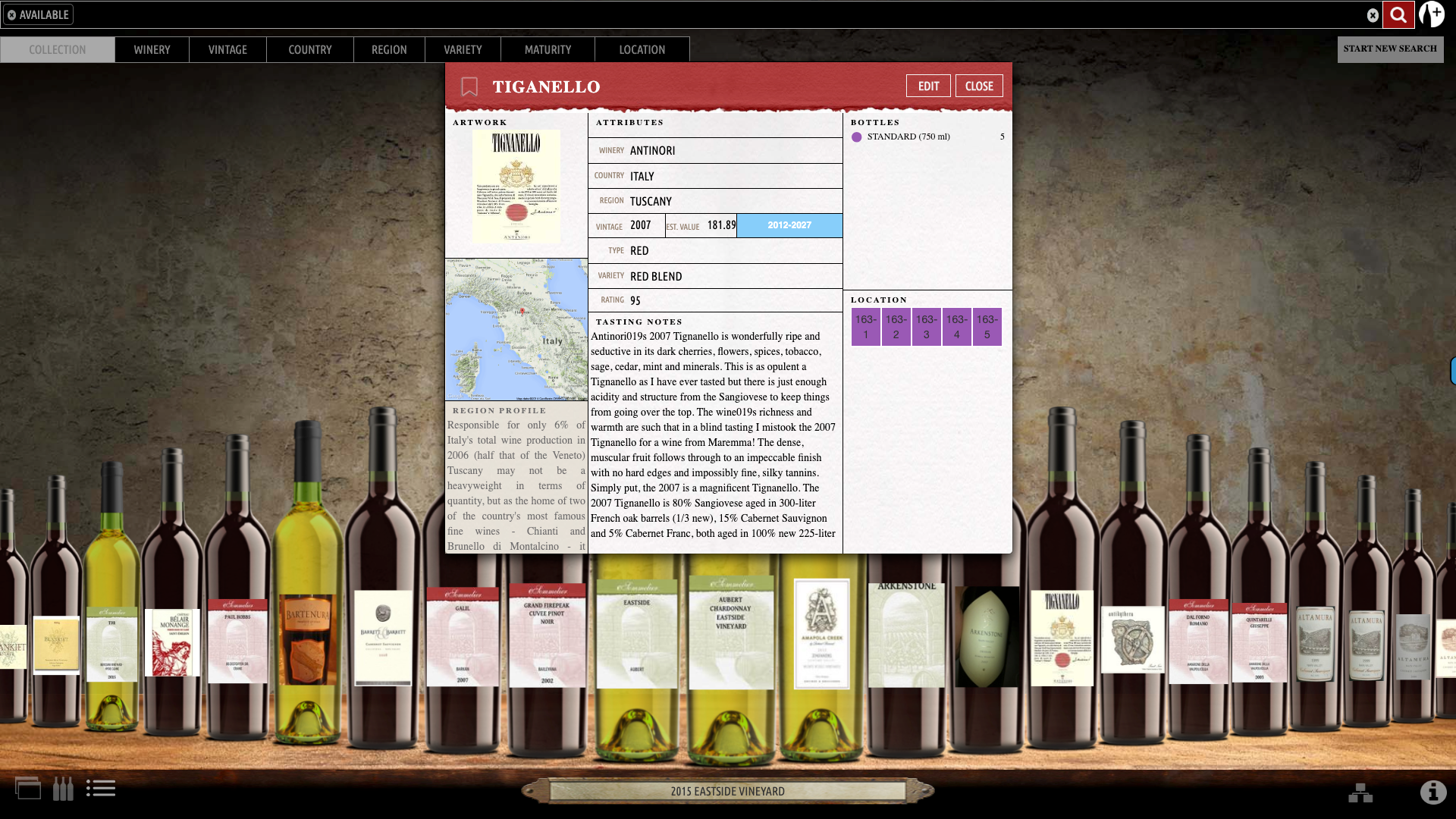
Task: Open the Location tab
Action: 642,49
